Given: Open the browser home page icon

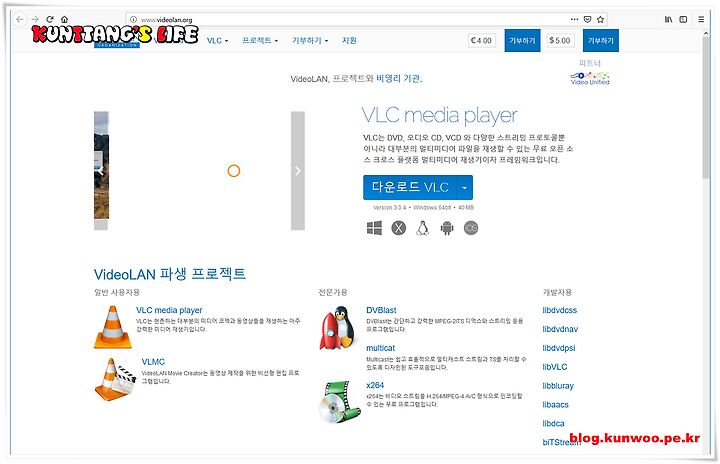Looking at the screenshot, I should pyautogui.click(x=64, y=19).
